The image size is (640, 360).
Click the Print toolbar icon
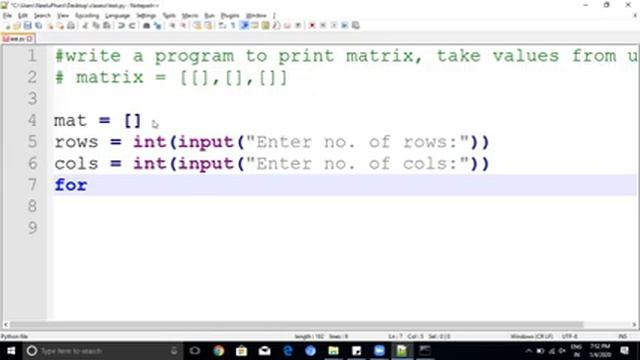pos(71,25)
